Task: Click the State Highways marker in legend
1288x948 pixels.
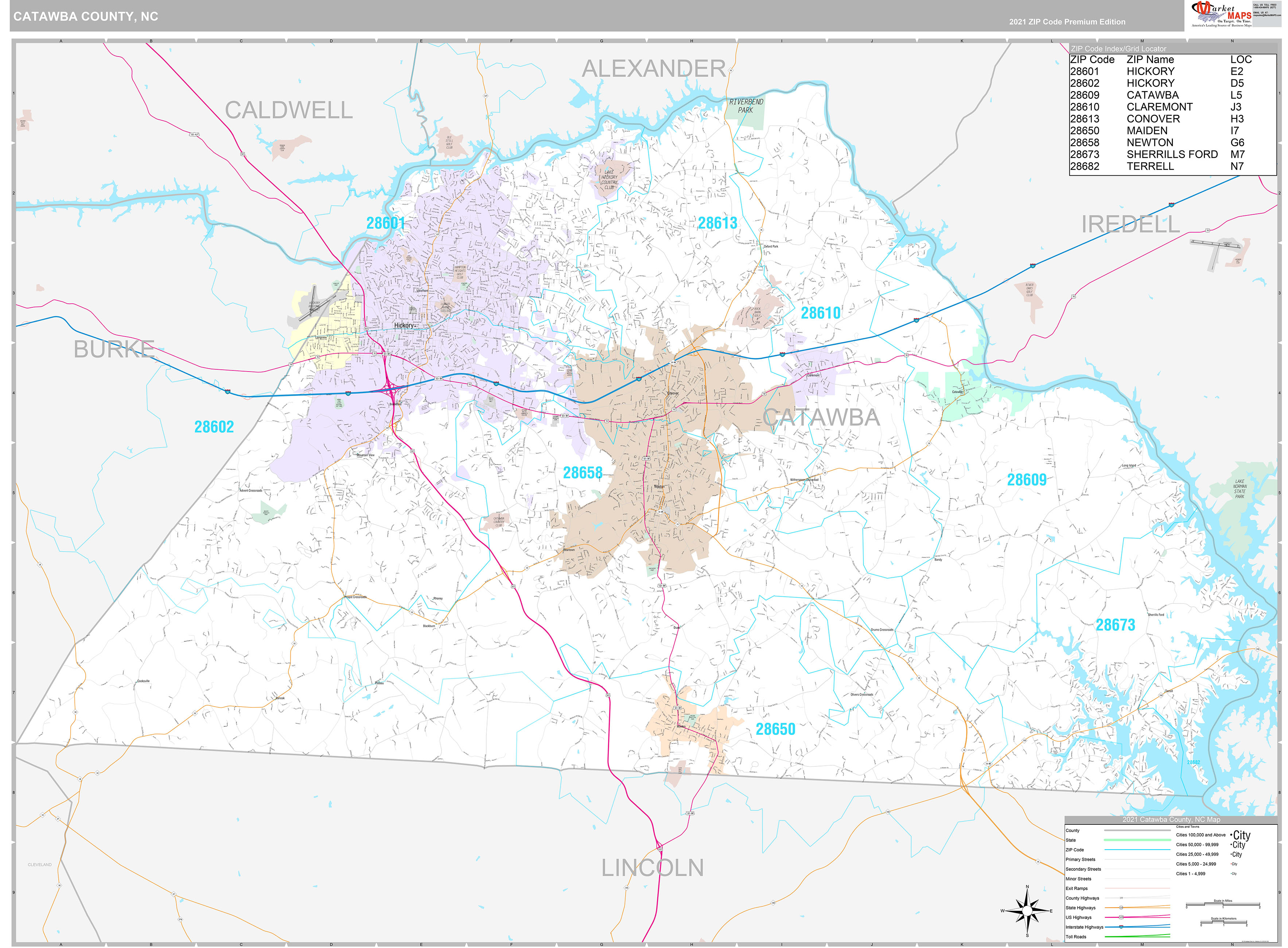Action: [1121, 908]
